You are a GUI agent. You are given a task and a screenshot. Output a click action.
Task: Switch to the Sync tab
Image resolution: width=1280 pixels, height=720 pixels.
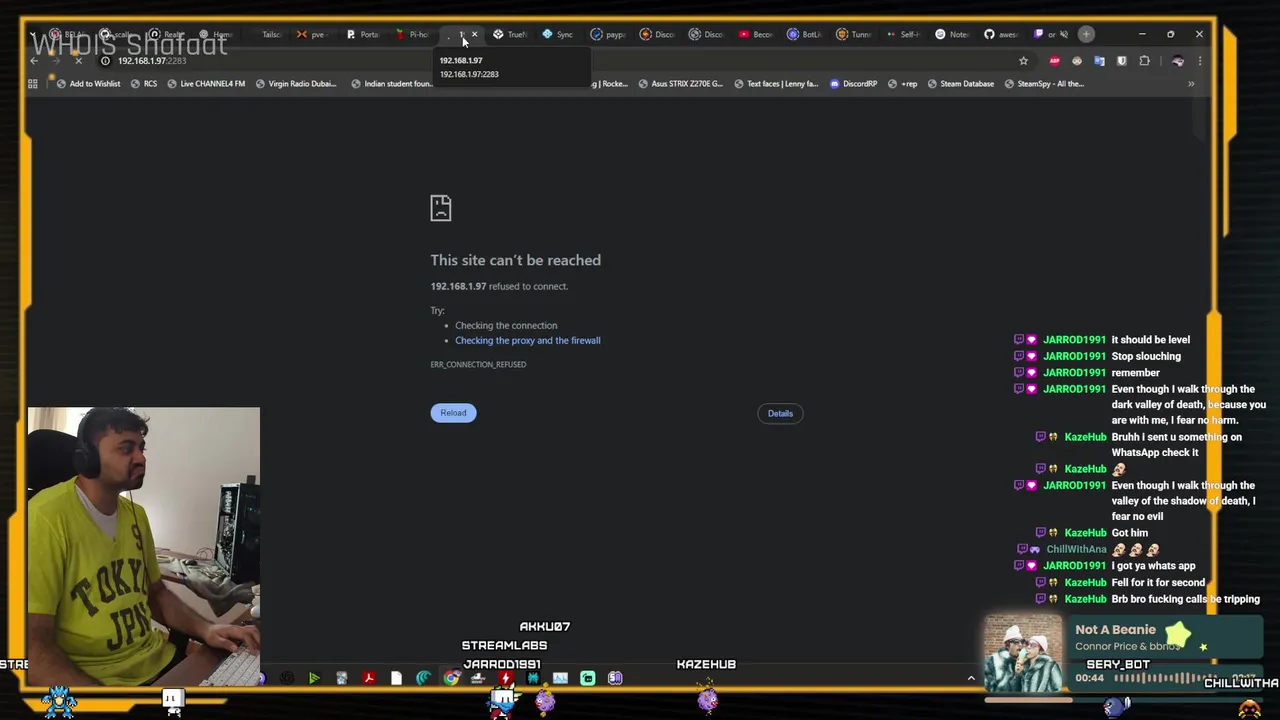[x=558, y=34]
